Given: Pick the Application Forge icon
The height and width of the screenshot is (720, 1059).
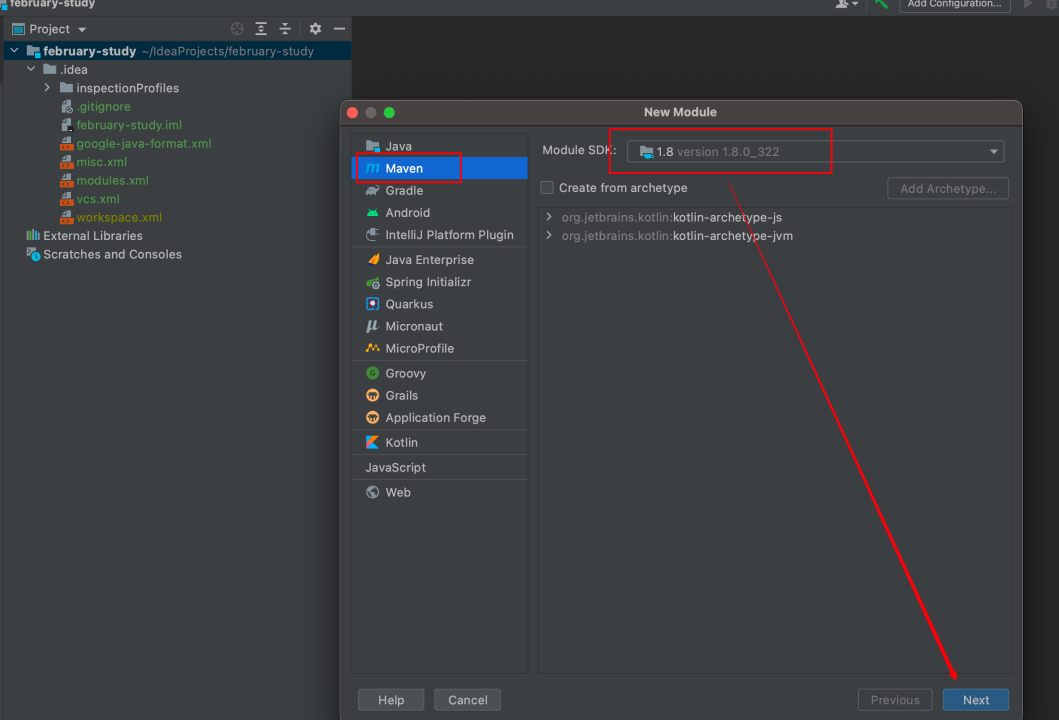Looking at the screenshot, I should 372,417.
